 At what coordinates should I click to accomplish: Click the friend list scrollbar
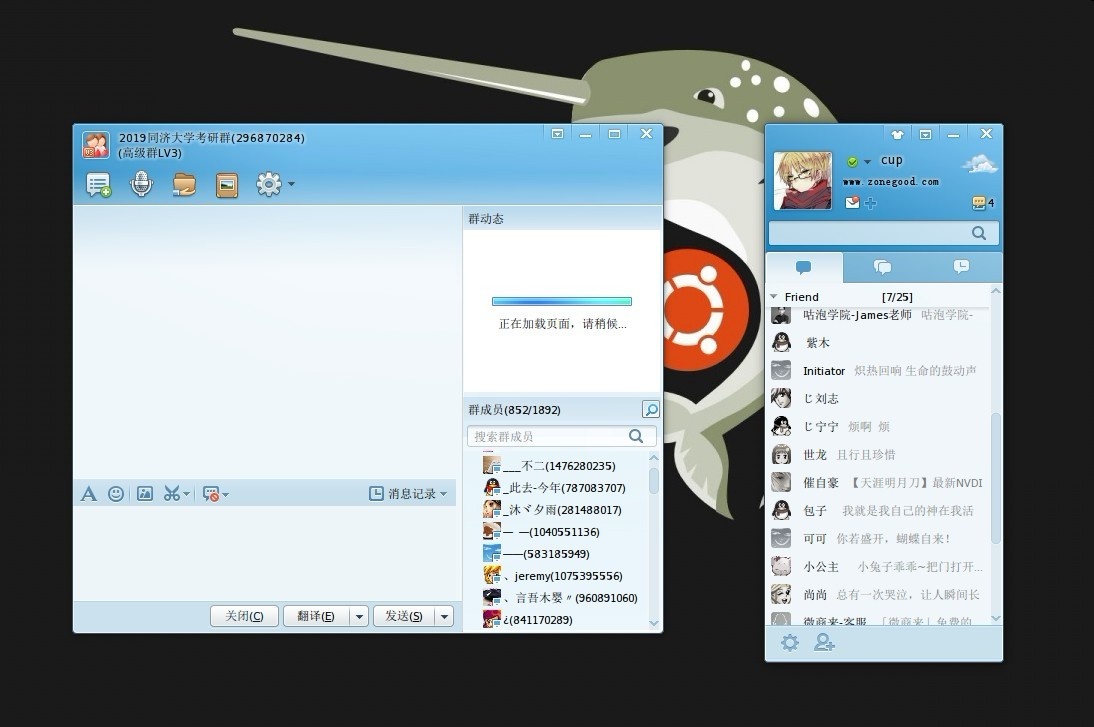click(x=996, y=478)
